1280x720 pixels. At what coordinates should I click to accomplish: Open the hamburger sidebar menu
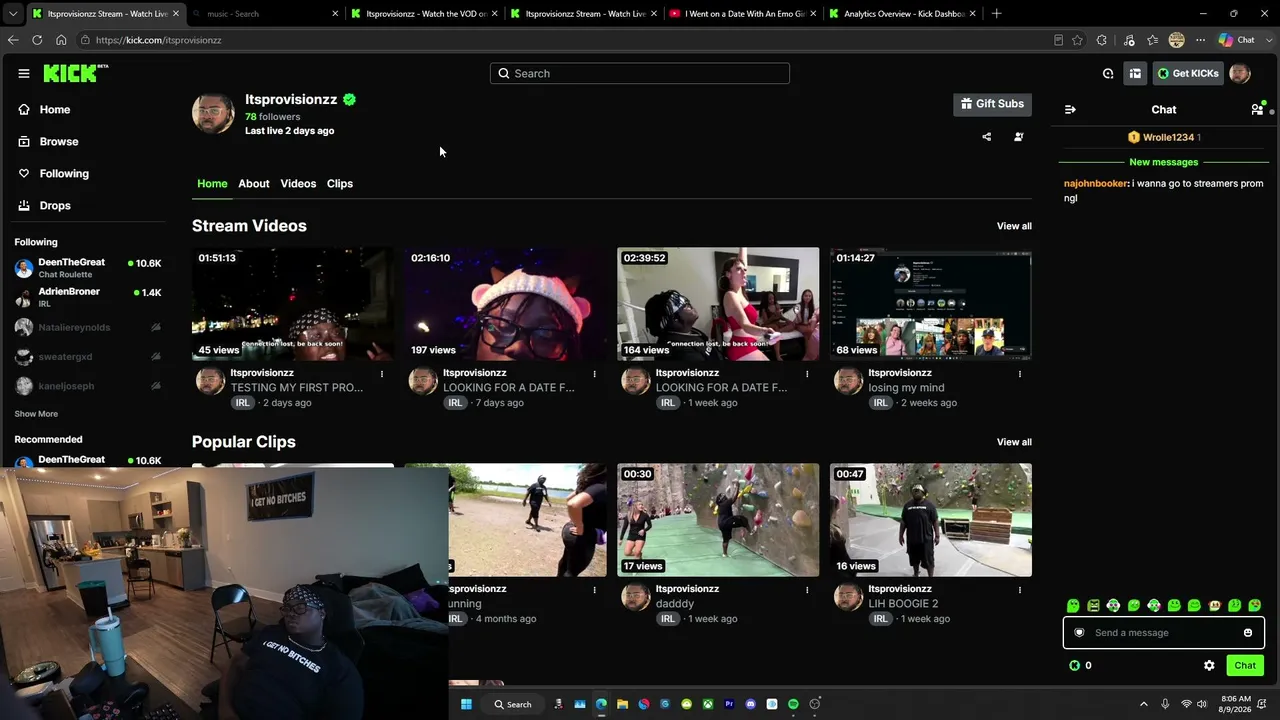(24, 73)
